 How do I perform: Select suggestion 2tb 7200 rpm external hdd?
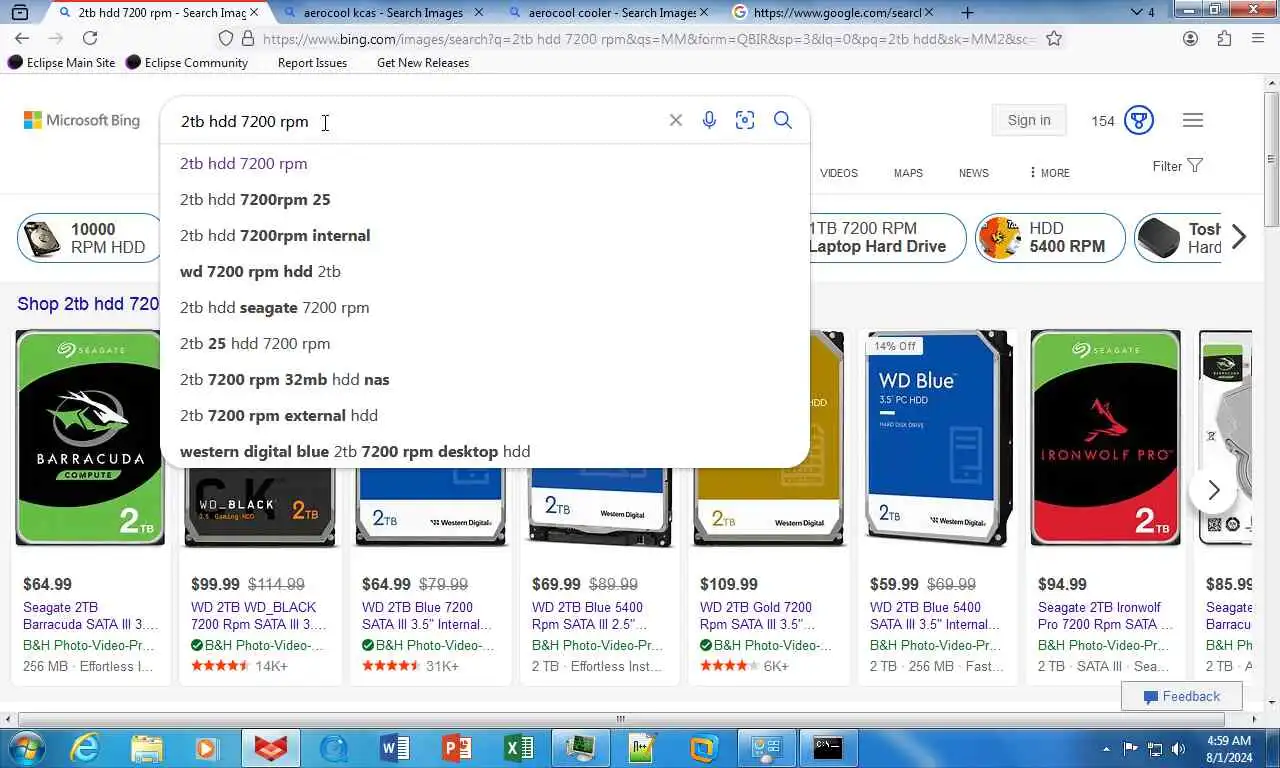pyautogui.click(x=485, y=415)
